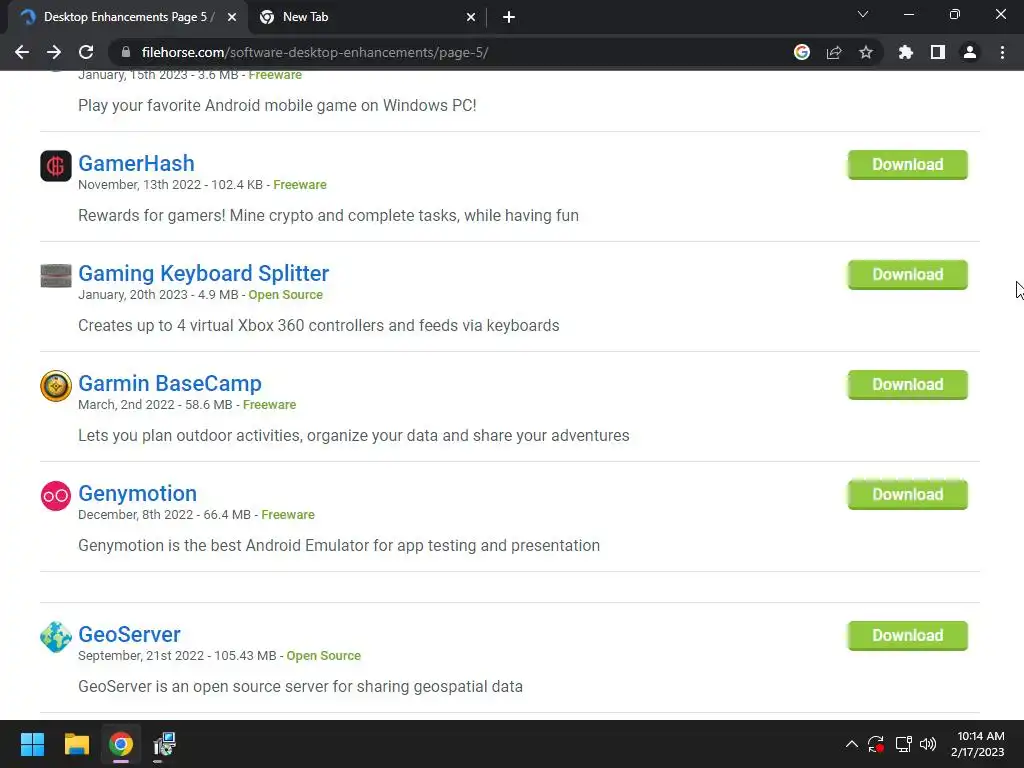The width and height of the screenshot is (1024, 768).
Task: Go back to the previous page
Action: (22, 52)
